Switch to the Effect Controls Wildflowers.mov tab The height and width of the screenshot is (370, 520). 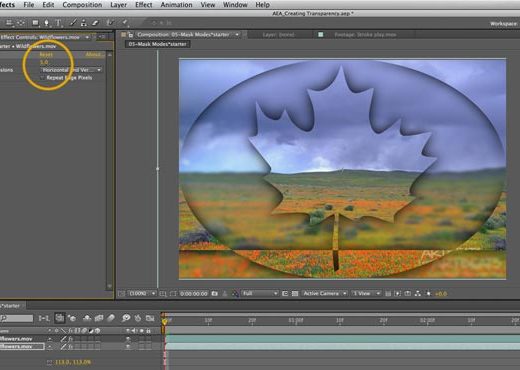pyautogui.click(x=40, y=37)
